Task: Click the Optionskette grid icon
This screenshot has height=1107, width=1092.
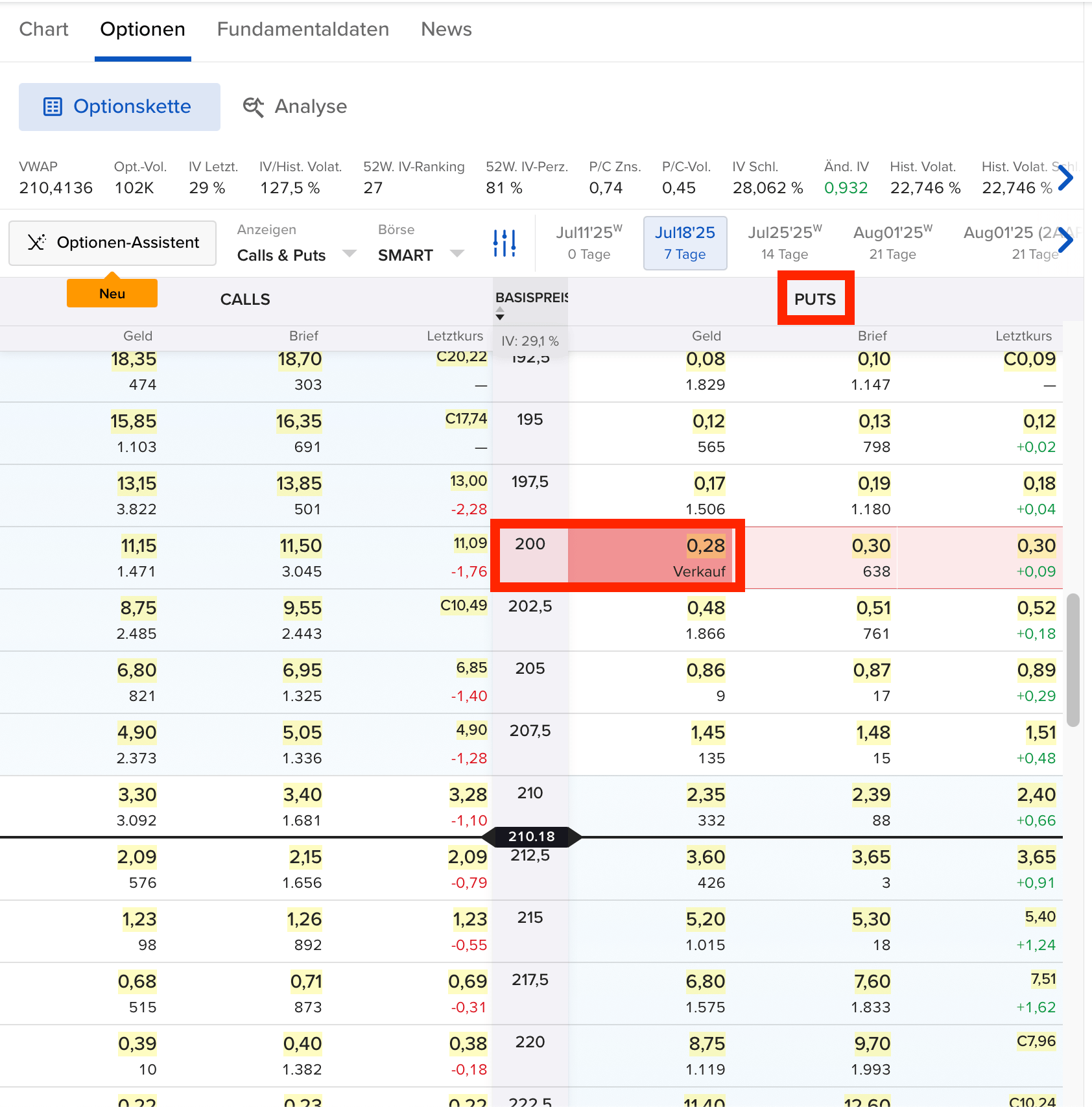Action: (53, 106)
